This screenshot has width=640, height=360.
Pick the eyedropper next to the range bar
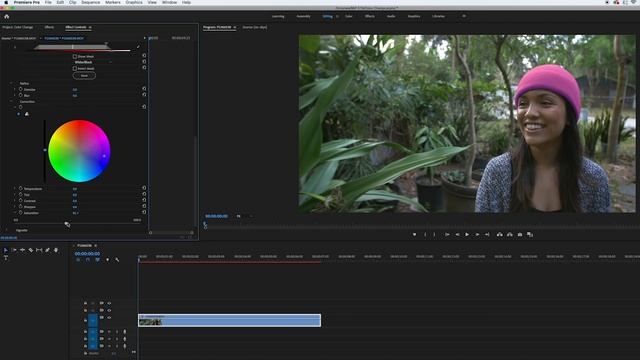click(138, 47)
